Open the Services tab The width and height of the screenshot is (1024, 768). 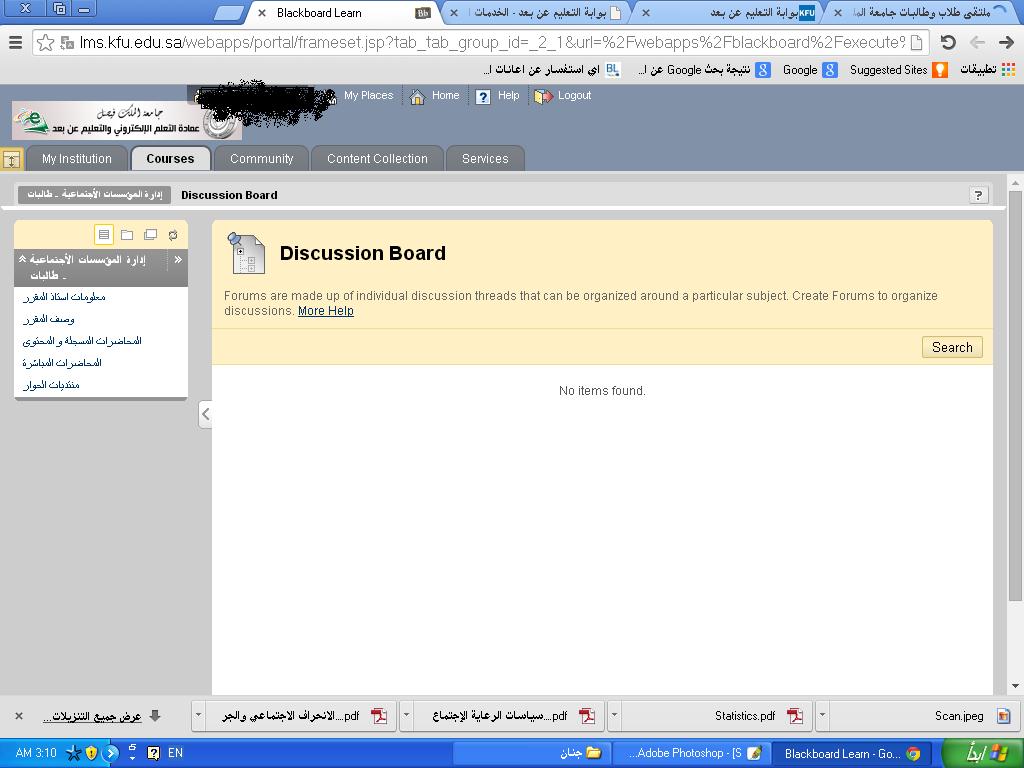pos(485,159)
